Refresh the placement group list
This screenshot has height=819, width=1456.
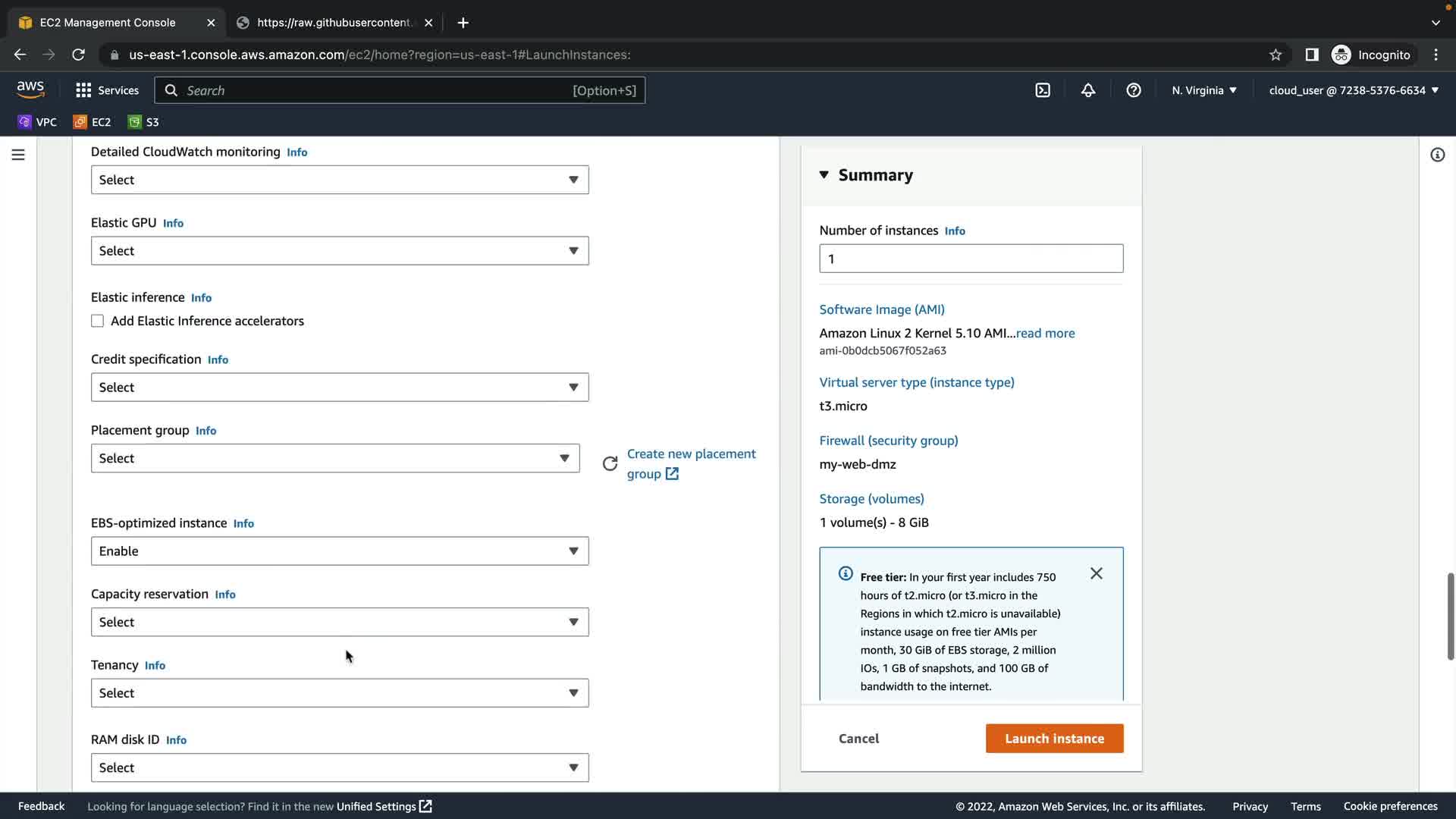[610, 463]
